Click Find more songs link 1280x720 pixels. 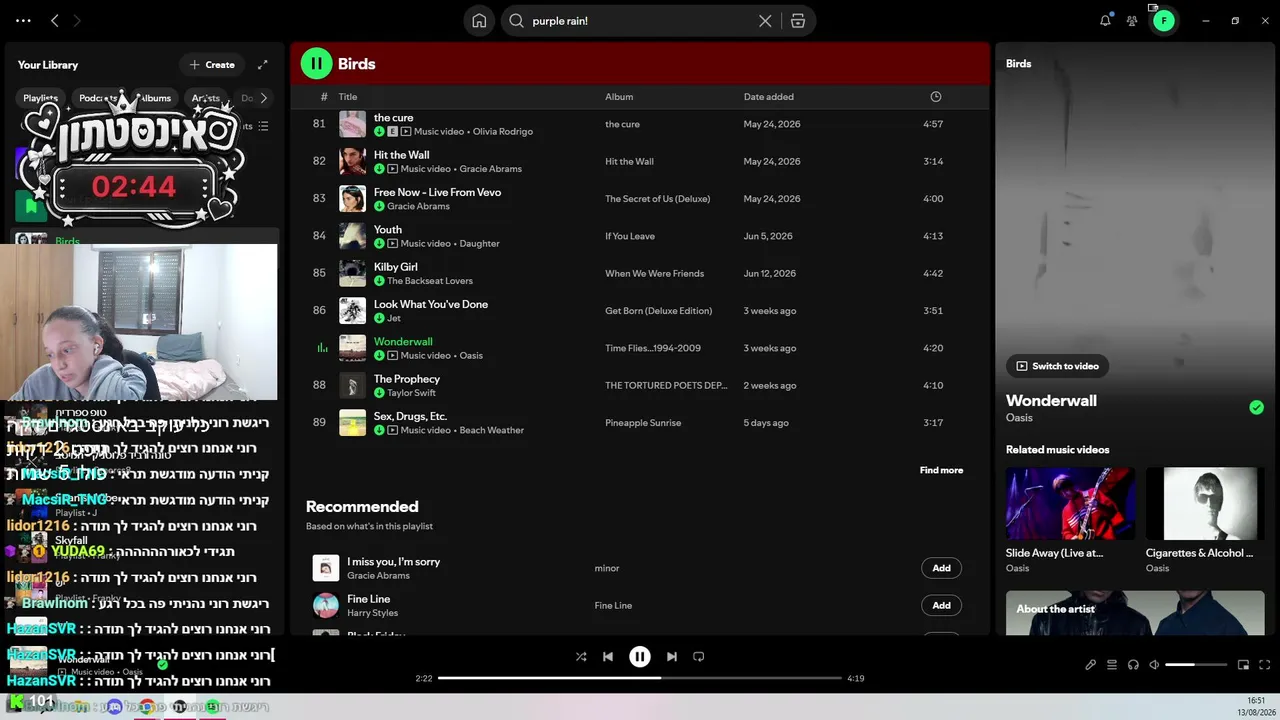click(941, 470)
